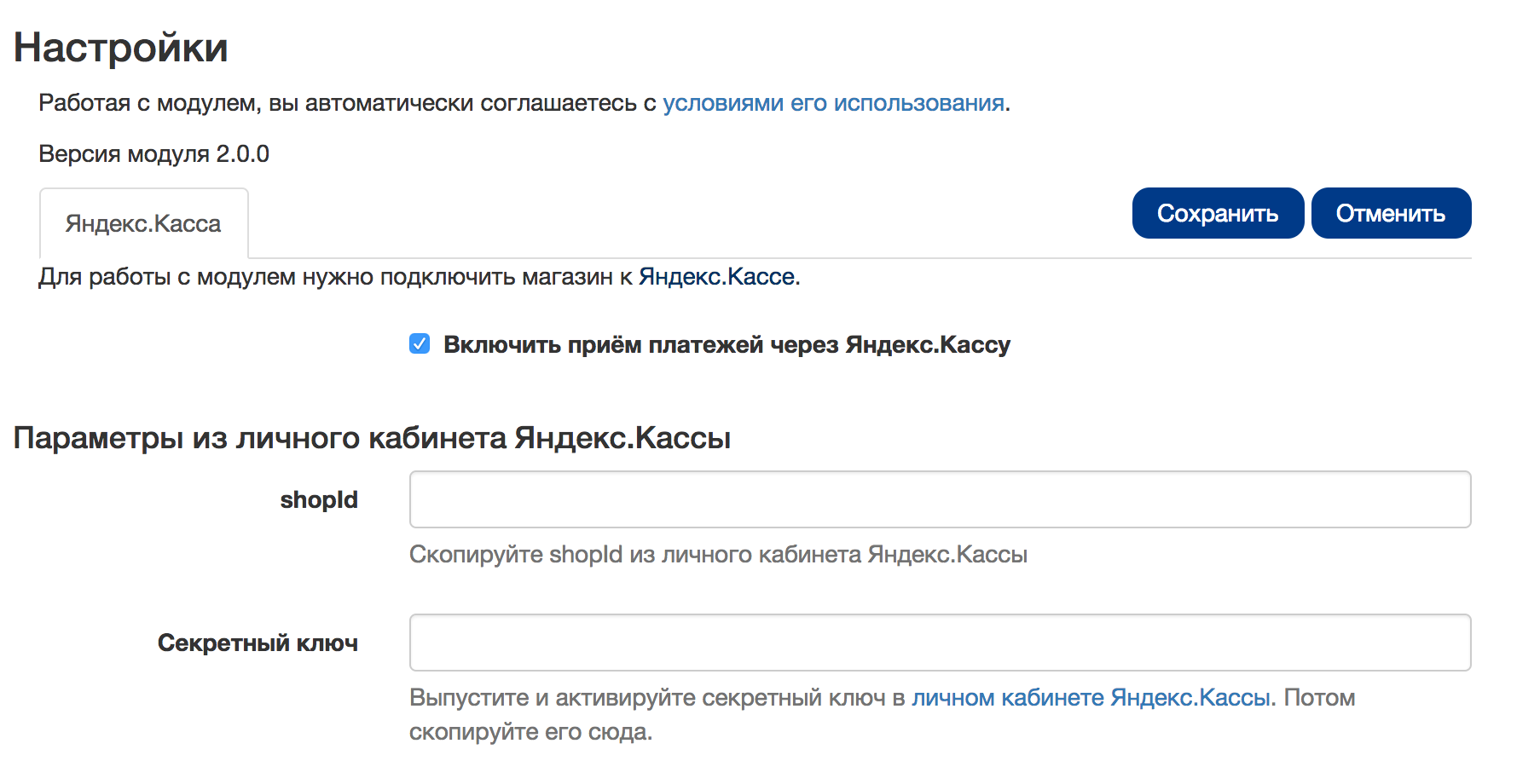Open the Яндекс.Касса tab
Viewport: 1540px width, 784px height.
coord(143,223)
